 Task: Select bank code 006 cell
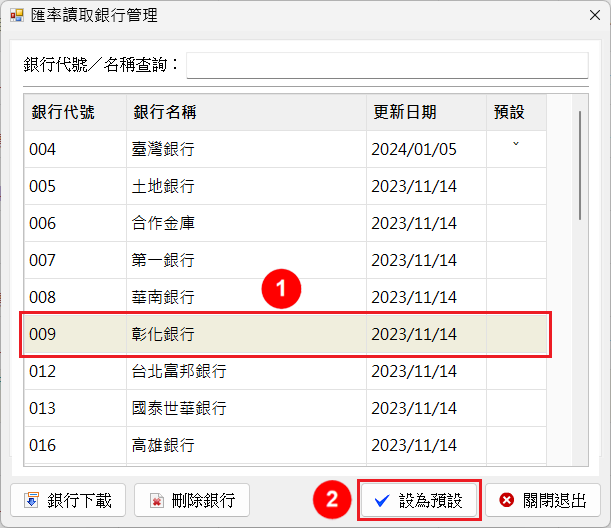[x=75, y=223]
